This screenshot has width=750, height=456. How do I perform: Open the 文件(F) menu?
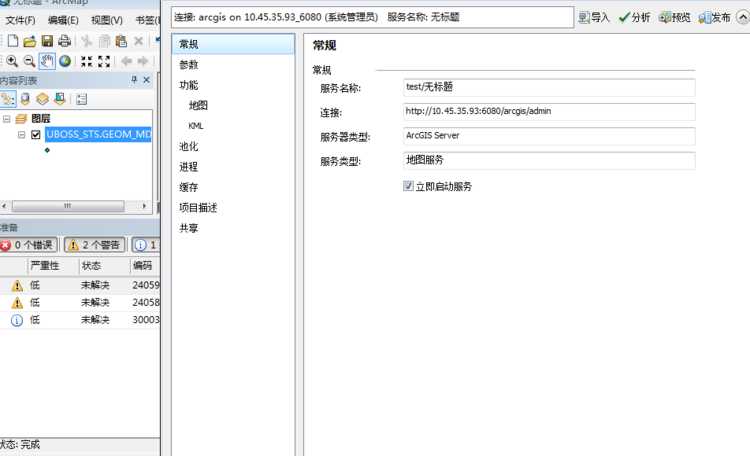click(20, 20)
